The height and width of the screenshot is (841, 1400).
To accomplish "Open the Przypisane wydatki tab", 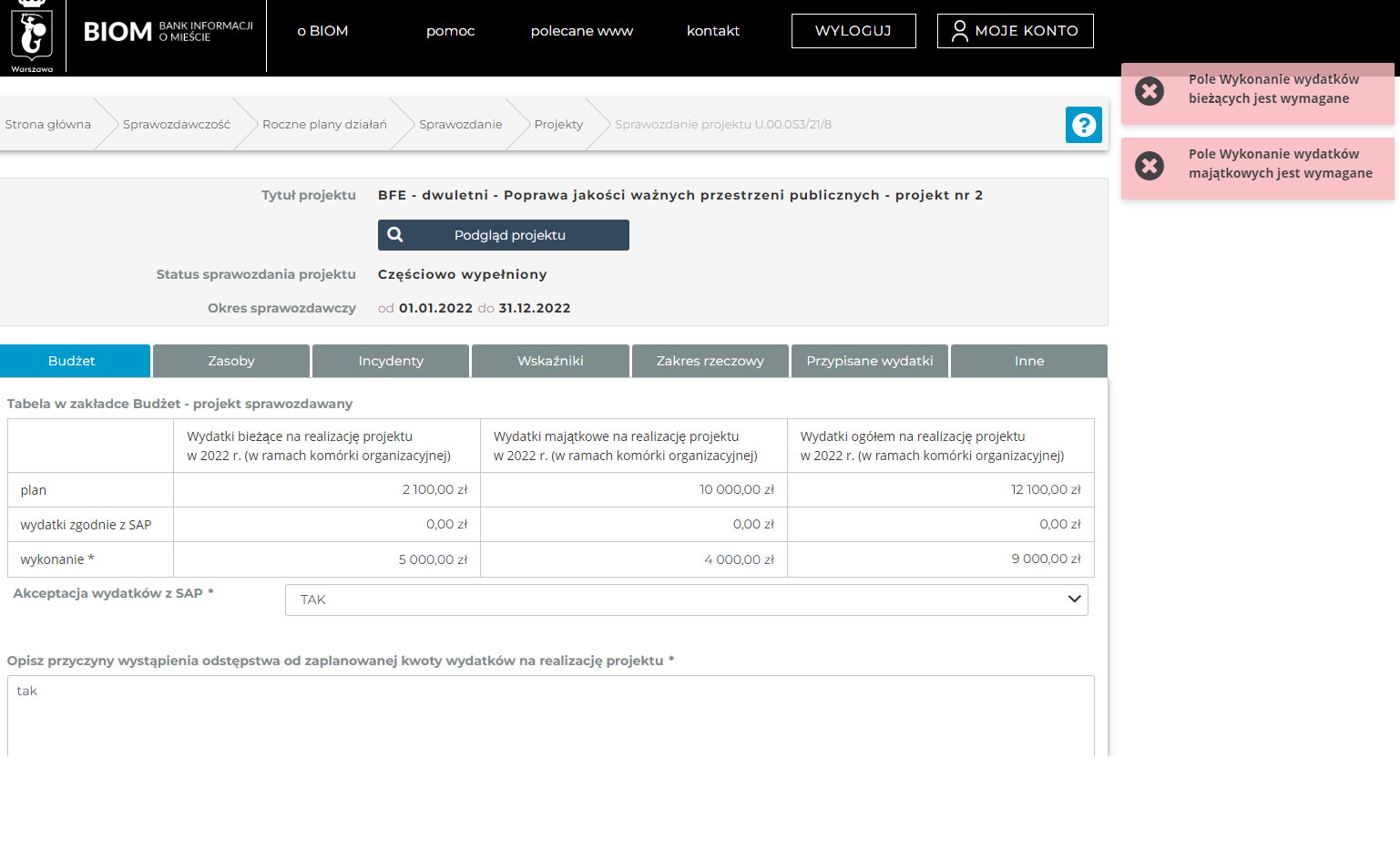I will (869, 361).
